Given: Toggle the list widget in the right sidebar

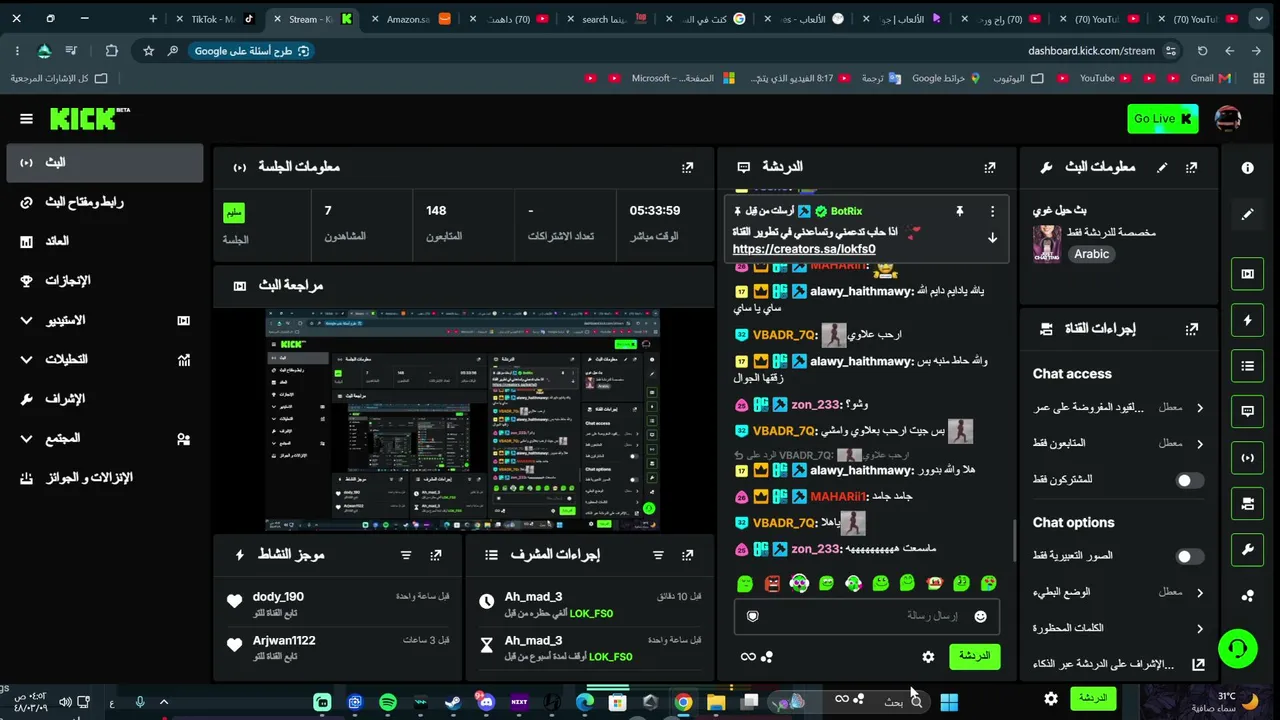Looking at the screenshot, I should pyautogui.click(x=1247, y=366).
